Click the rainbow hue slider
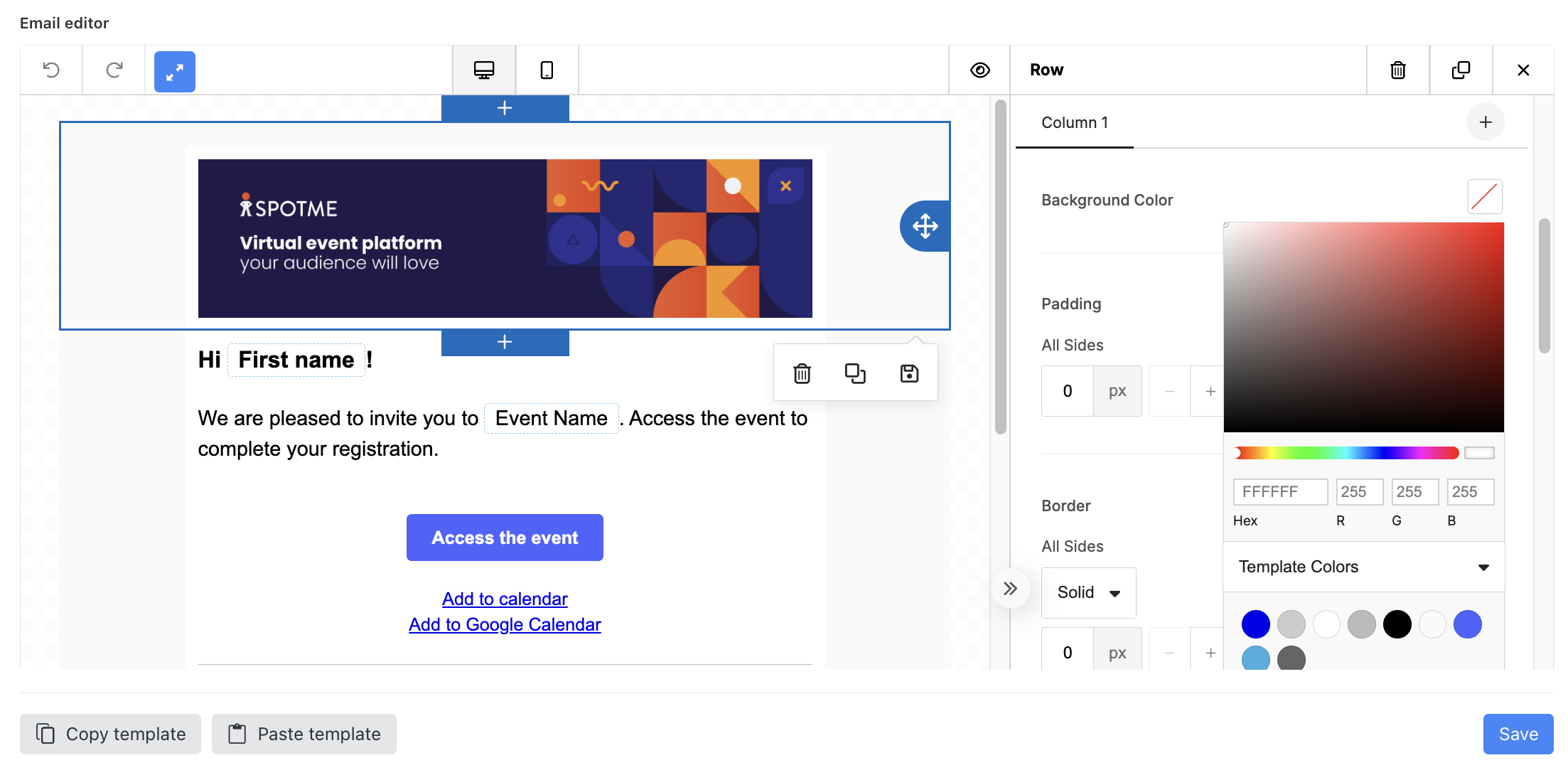Viewport: 1568px width, 775px height. tap(1346, 453)
